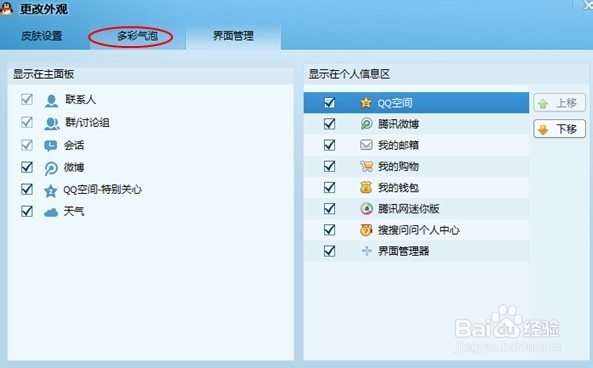Screen dimensions: 593x368
Task: Select the 腾讯网迷你版 row text
Action: tap(409, 209)
